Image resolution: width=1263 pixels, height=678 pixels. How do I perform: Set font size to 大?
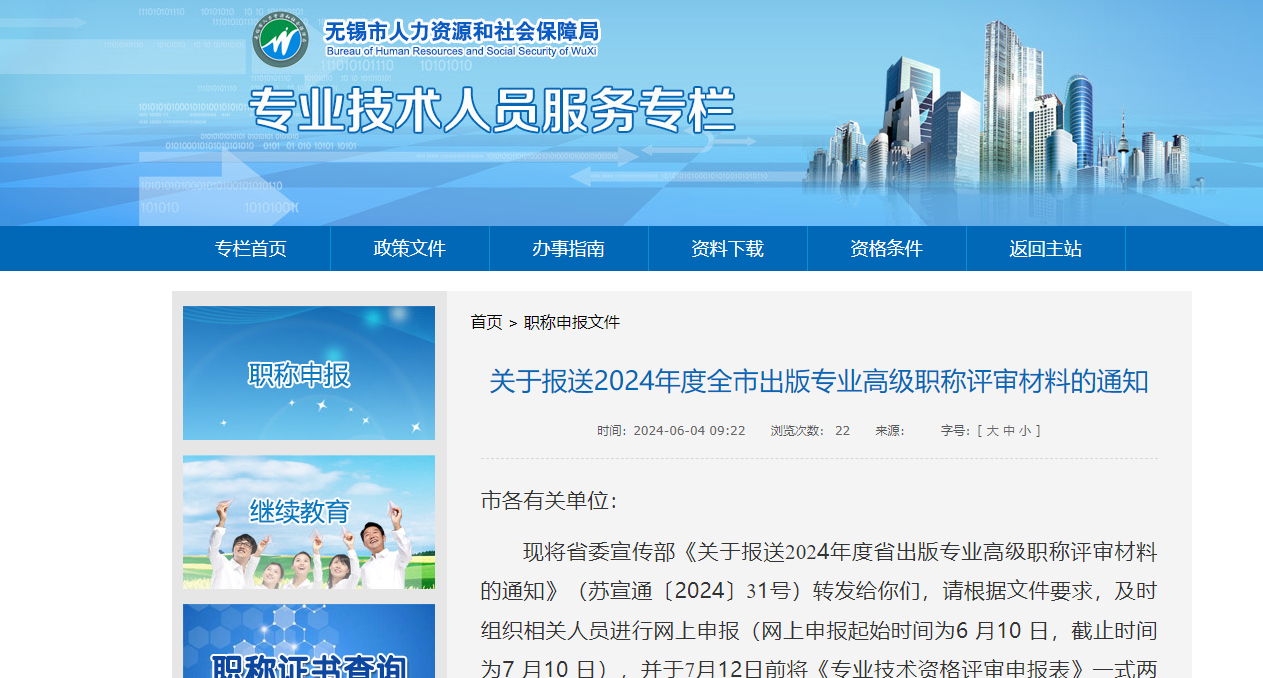coord(992,431)
